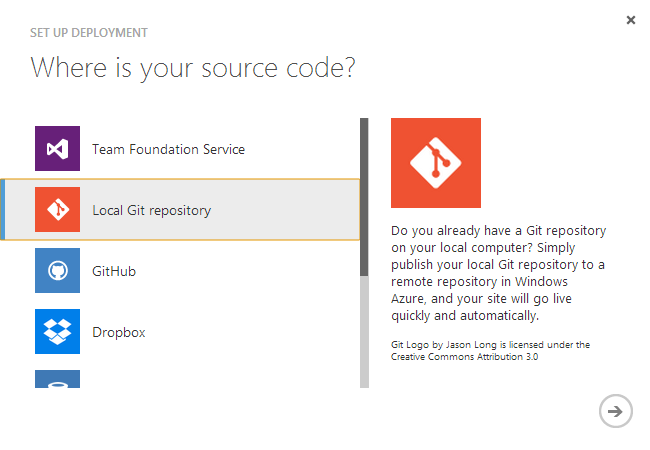650x450 pixels.
Task: Click the SET UP DEPLOYMENT title text
Action: tap(89, 33)
